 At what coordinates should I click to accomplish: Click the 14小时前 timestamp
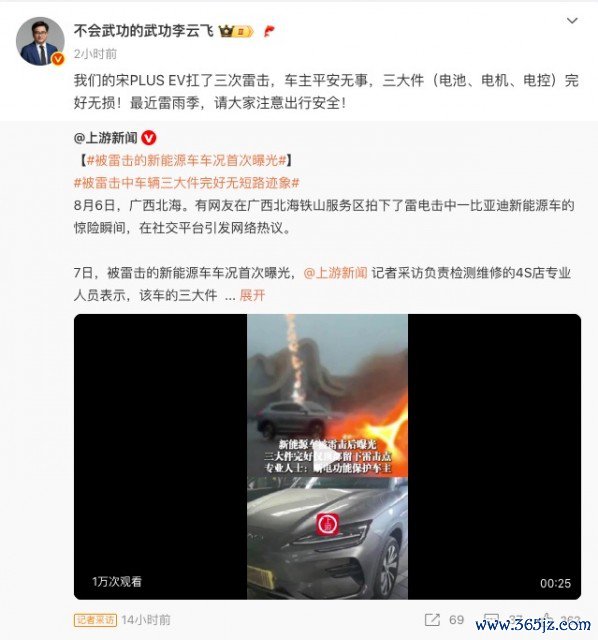(146, 620)
